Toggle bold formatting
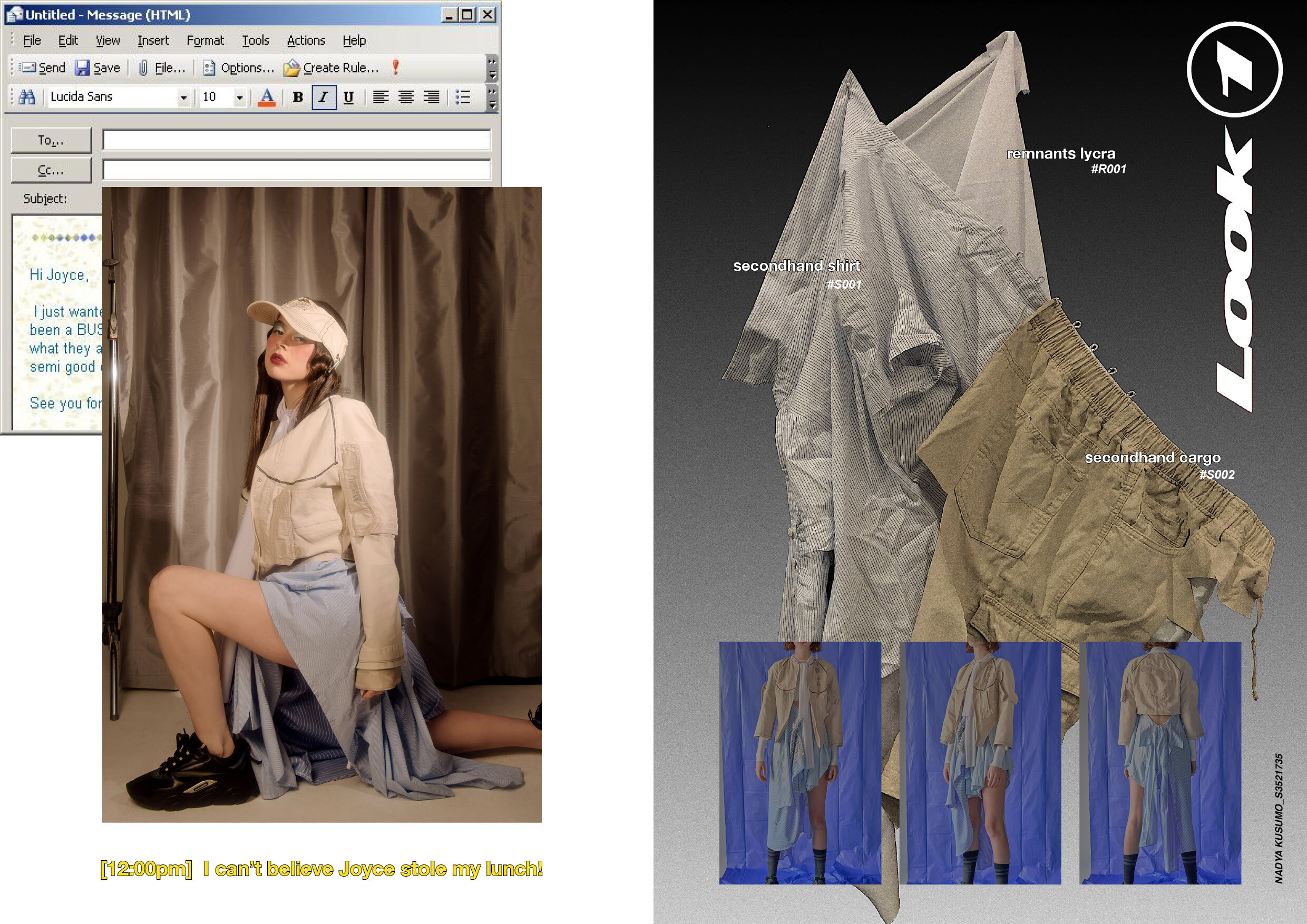 (x=298, y=97)
